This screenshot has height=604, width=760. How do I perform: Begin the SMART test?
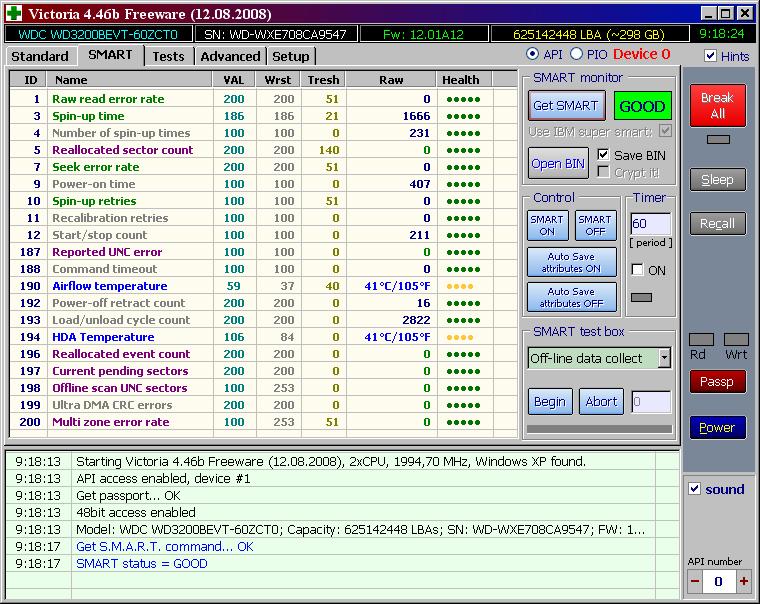tap(550, 401)
